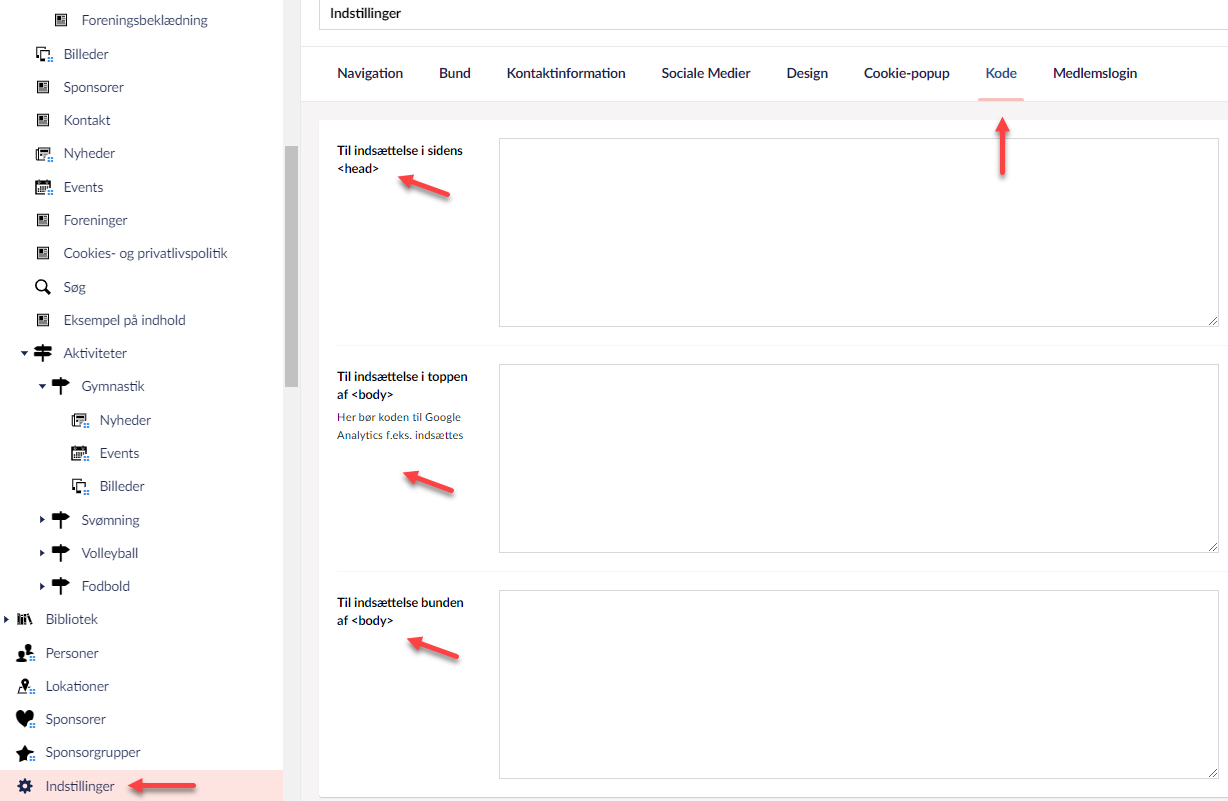Click the books icon for Bibliotek
The width and height of the screenshot is (1228, 801).
pos(26,620)
